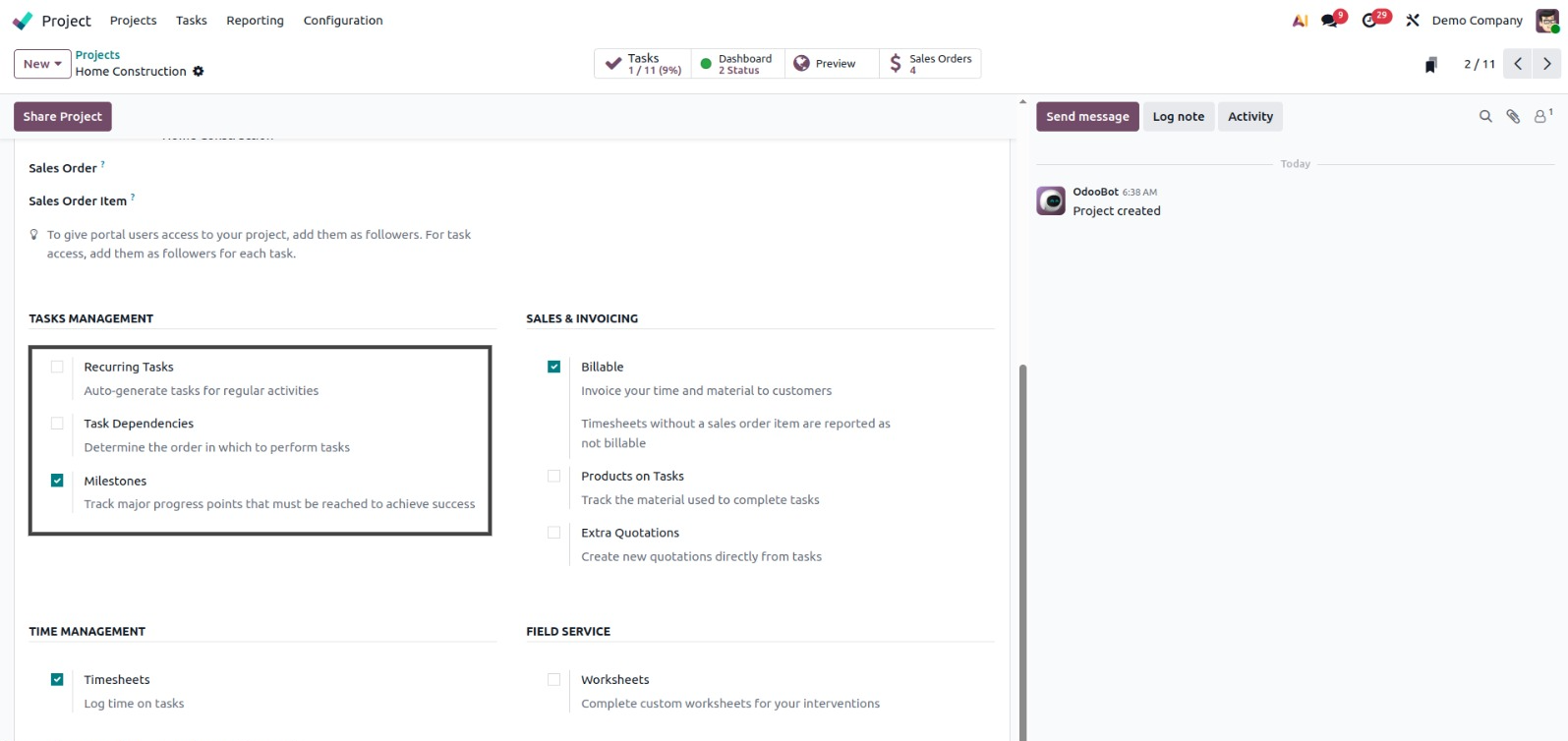Uncheck the Milestones checkbox
The height and width of the screenshot is (741, 1568).
[x=57, y=481]
